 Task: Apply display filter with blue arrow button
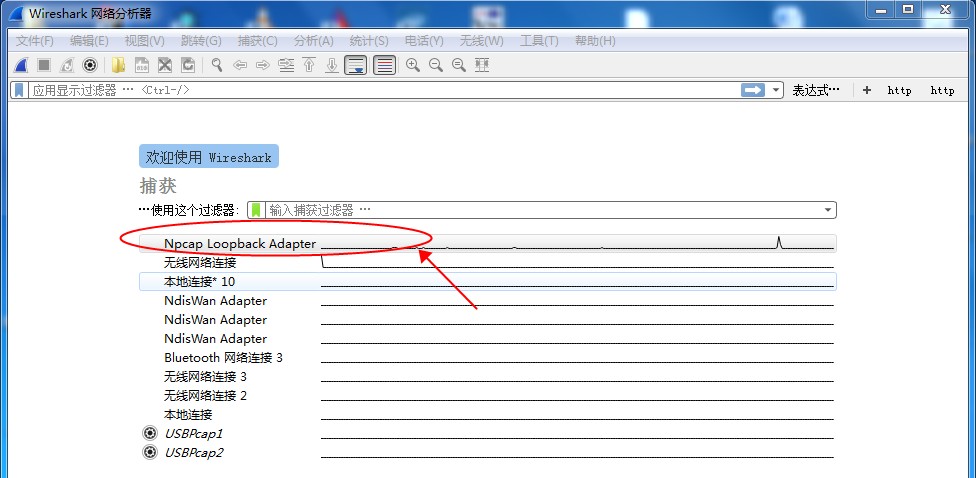[753, 90]
